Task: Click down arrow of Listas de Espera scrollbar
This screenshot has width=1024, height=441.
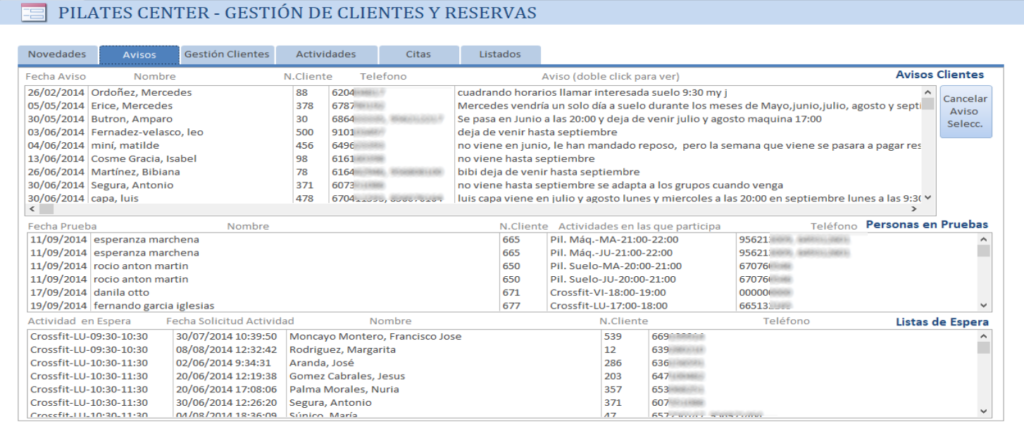Action: 982,411
